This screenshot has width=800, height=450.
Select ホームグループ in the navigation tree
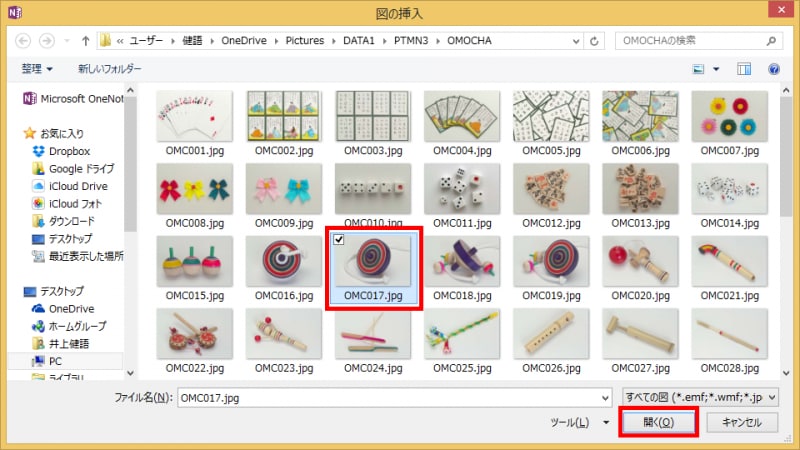coord(69,327)
